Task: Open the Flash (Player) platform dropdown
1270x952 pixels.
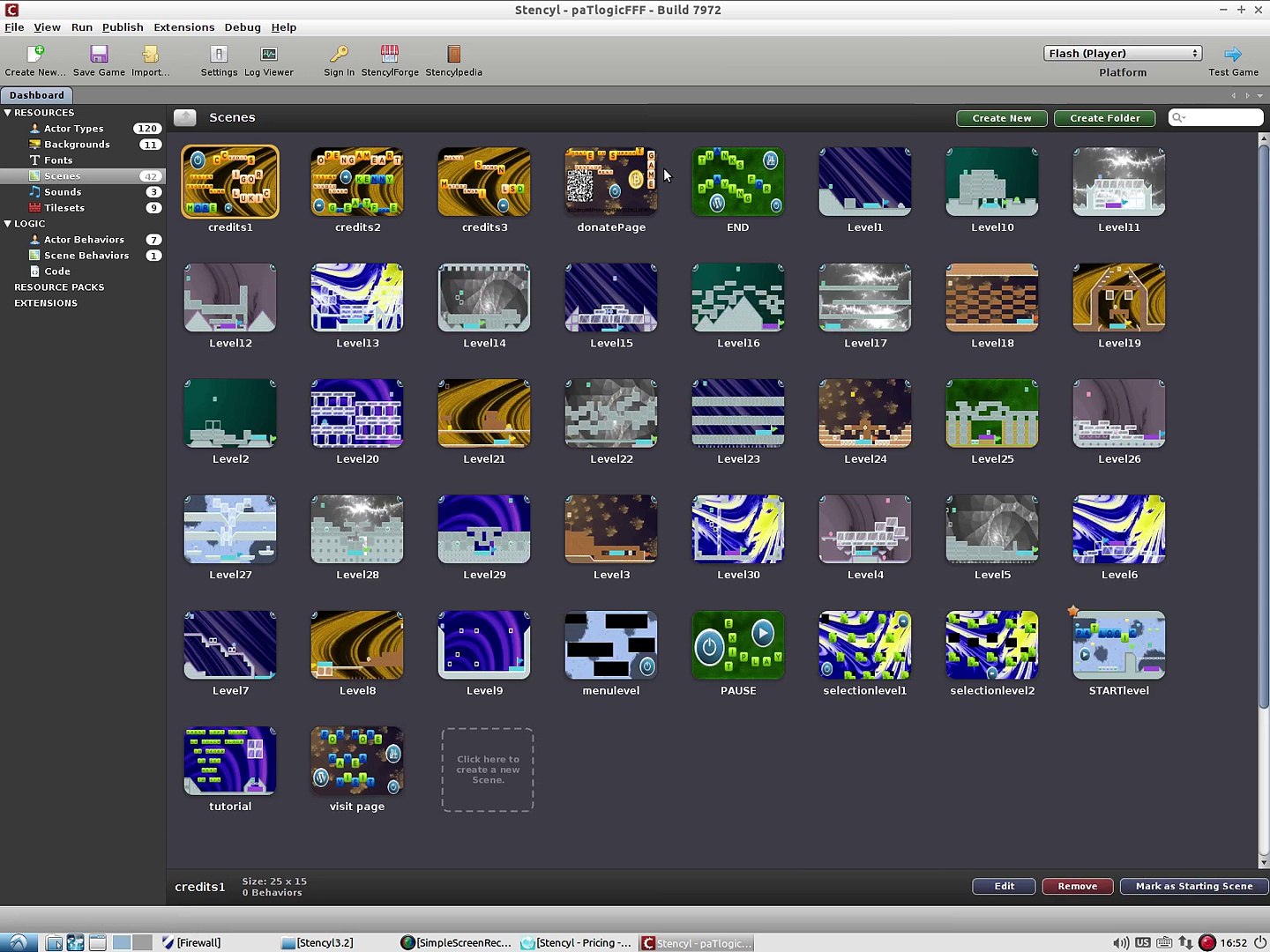Action: tap(1123, 53)
